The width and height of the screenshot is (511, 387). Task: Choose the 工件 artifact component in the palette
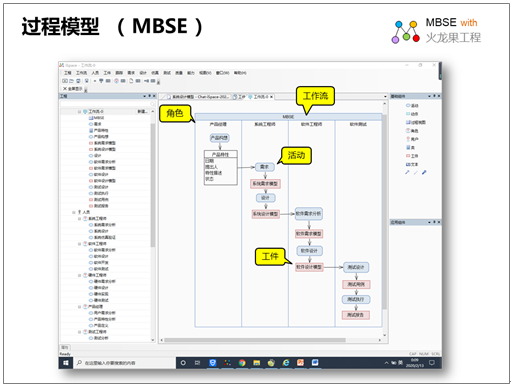pos(412,156)
